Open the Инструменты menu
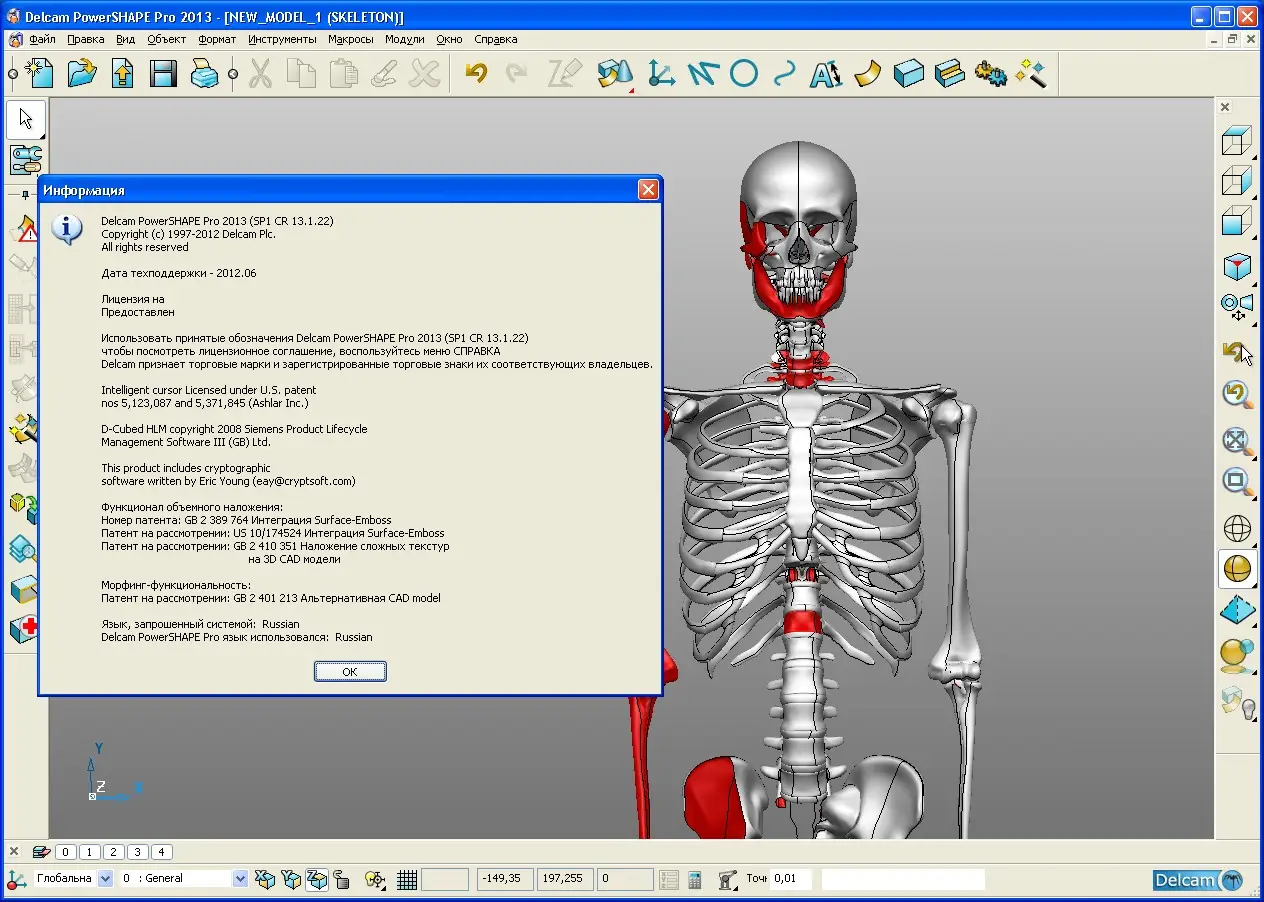 (x=282, y=39)
